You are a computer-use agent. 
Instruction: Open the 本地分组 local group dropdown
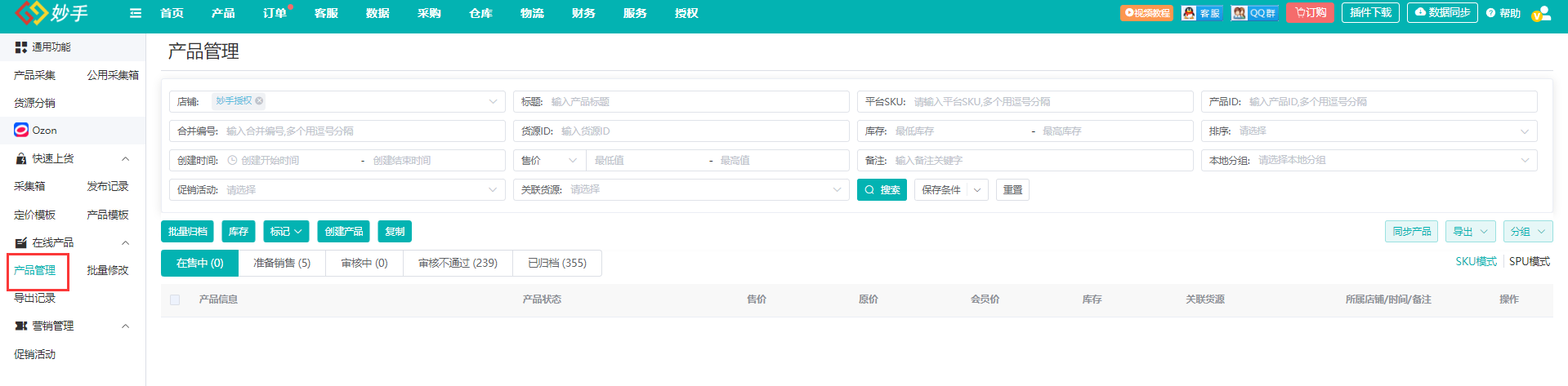coord(1524,161)
